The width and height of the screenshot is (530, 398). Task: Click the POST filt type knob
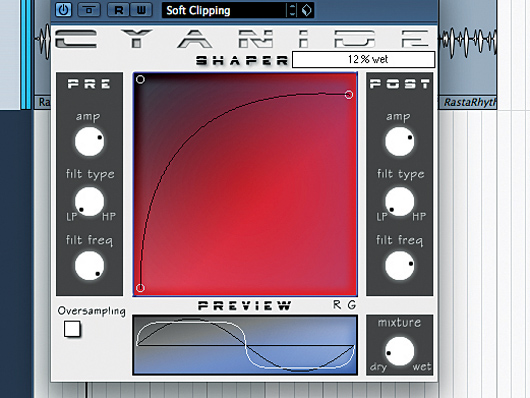400,202
